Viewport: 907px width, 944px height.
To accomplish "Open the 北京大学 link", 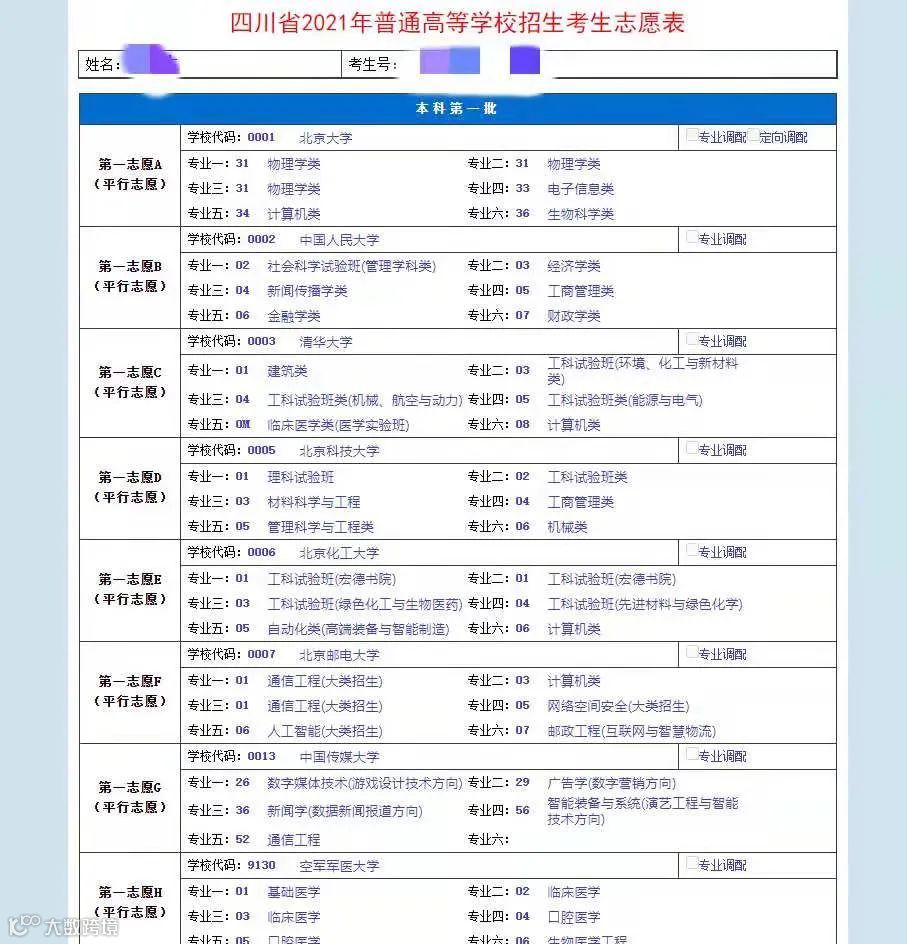I will point(325,137).
